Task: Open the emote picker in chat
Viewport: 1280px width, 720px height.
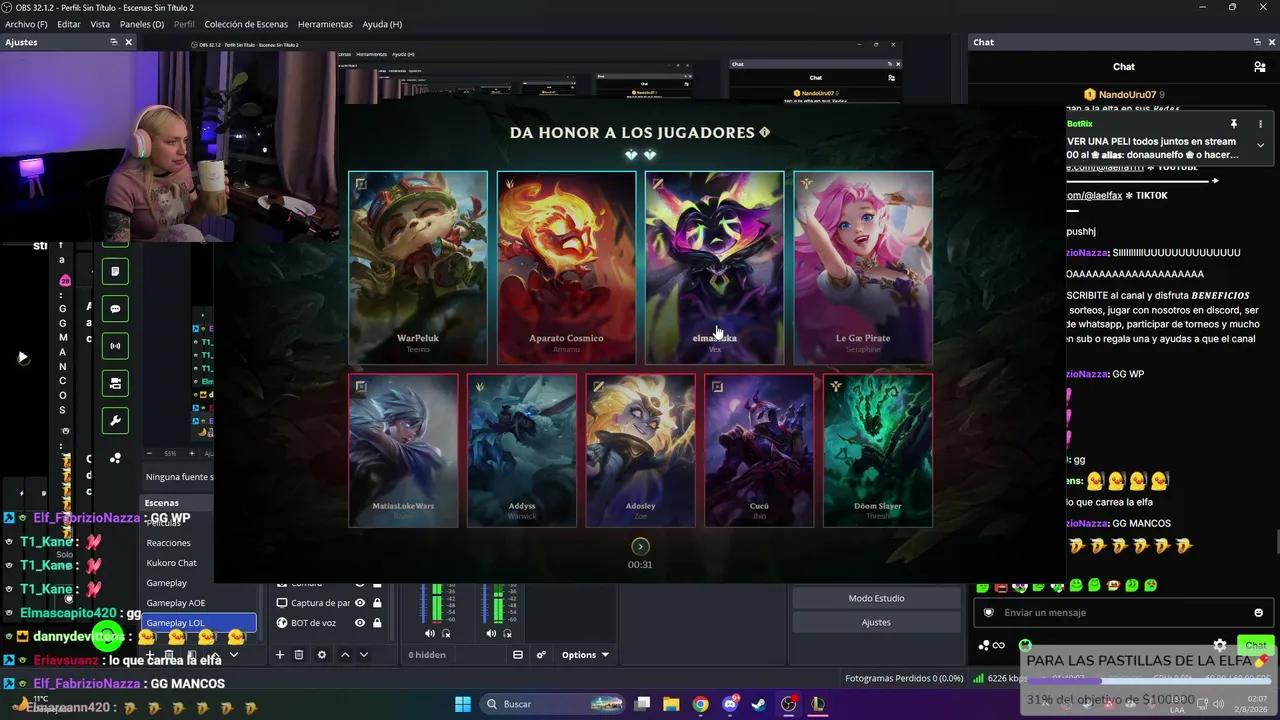Action: (1258, 613)
